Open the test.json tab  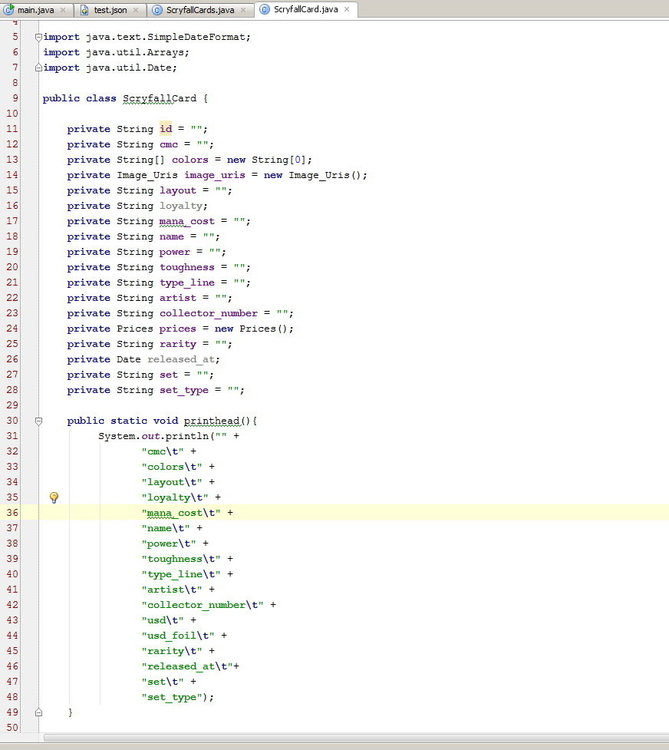(x=112, y=10)
